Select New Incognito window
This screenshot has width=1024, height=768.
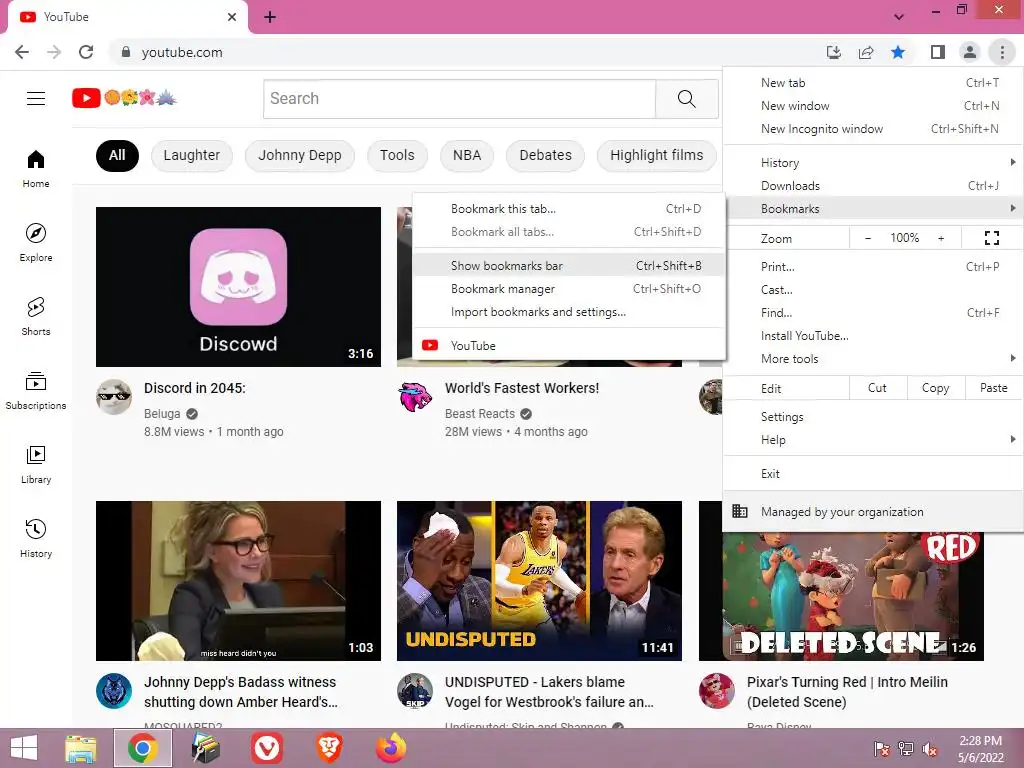874,129
